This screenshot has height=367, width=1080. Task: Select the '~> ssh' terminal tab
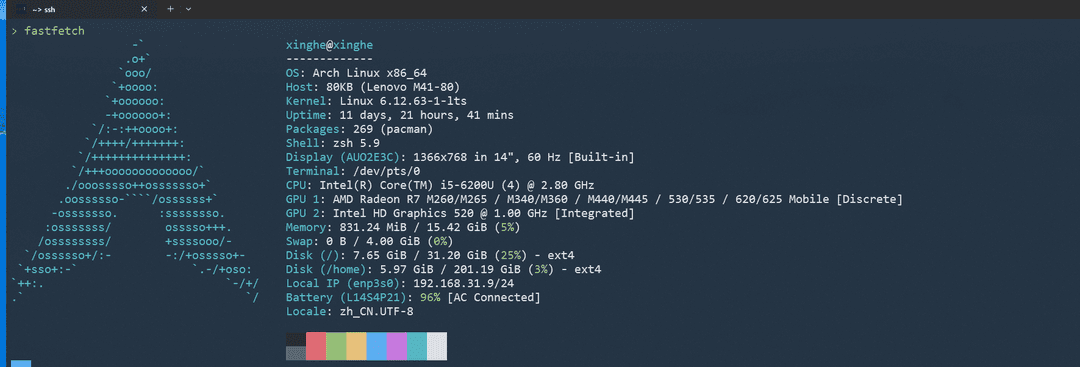point(83,9)
